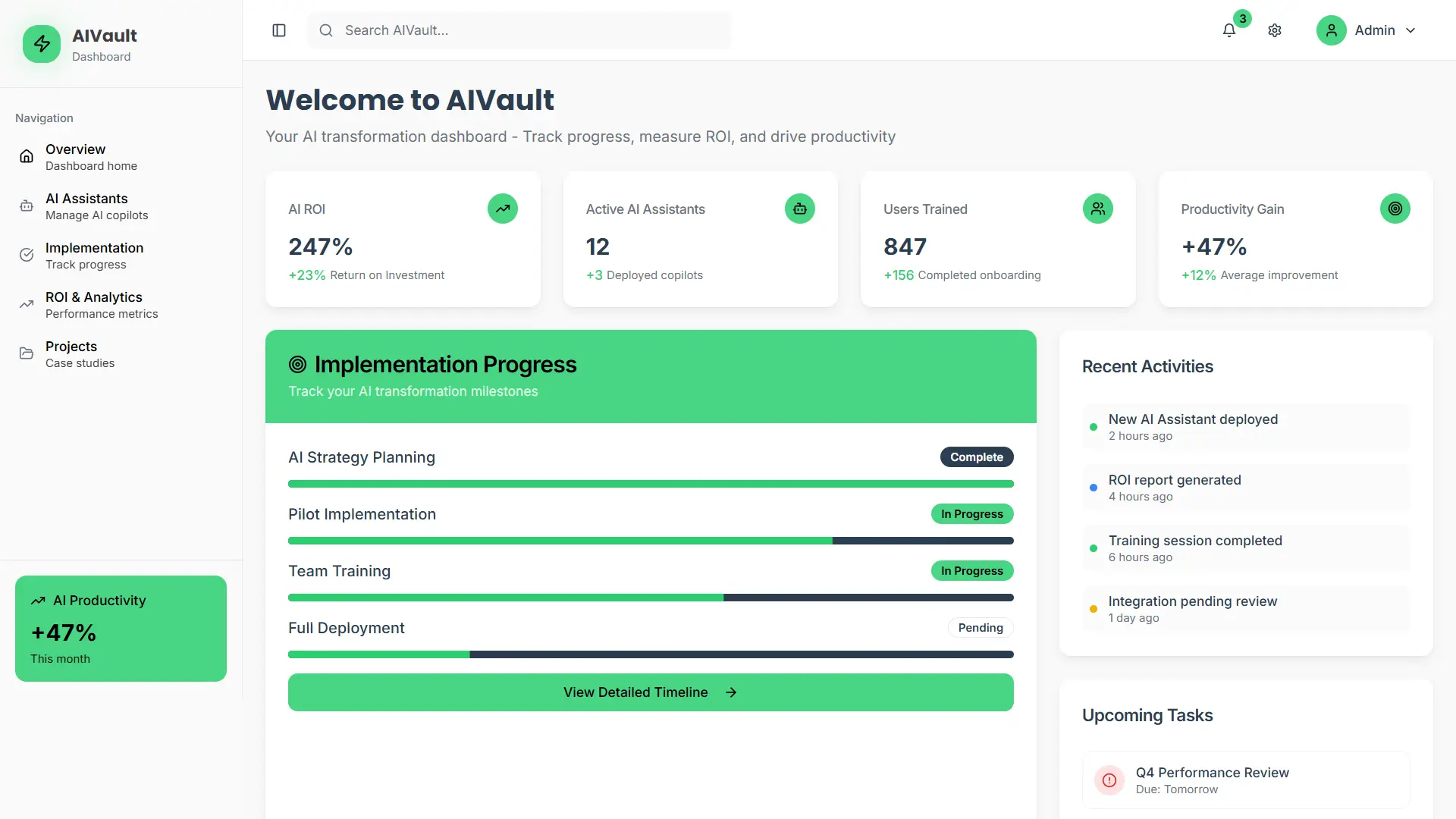This screenshot has width=1456, height=819.
Task: Open Implementation in navigation
Action: coord(121,256)
